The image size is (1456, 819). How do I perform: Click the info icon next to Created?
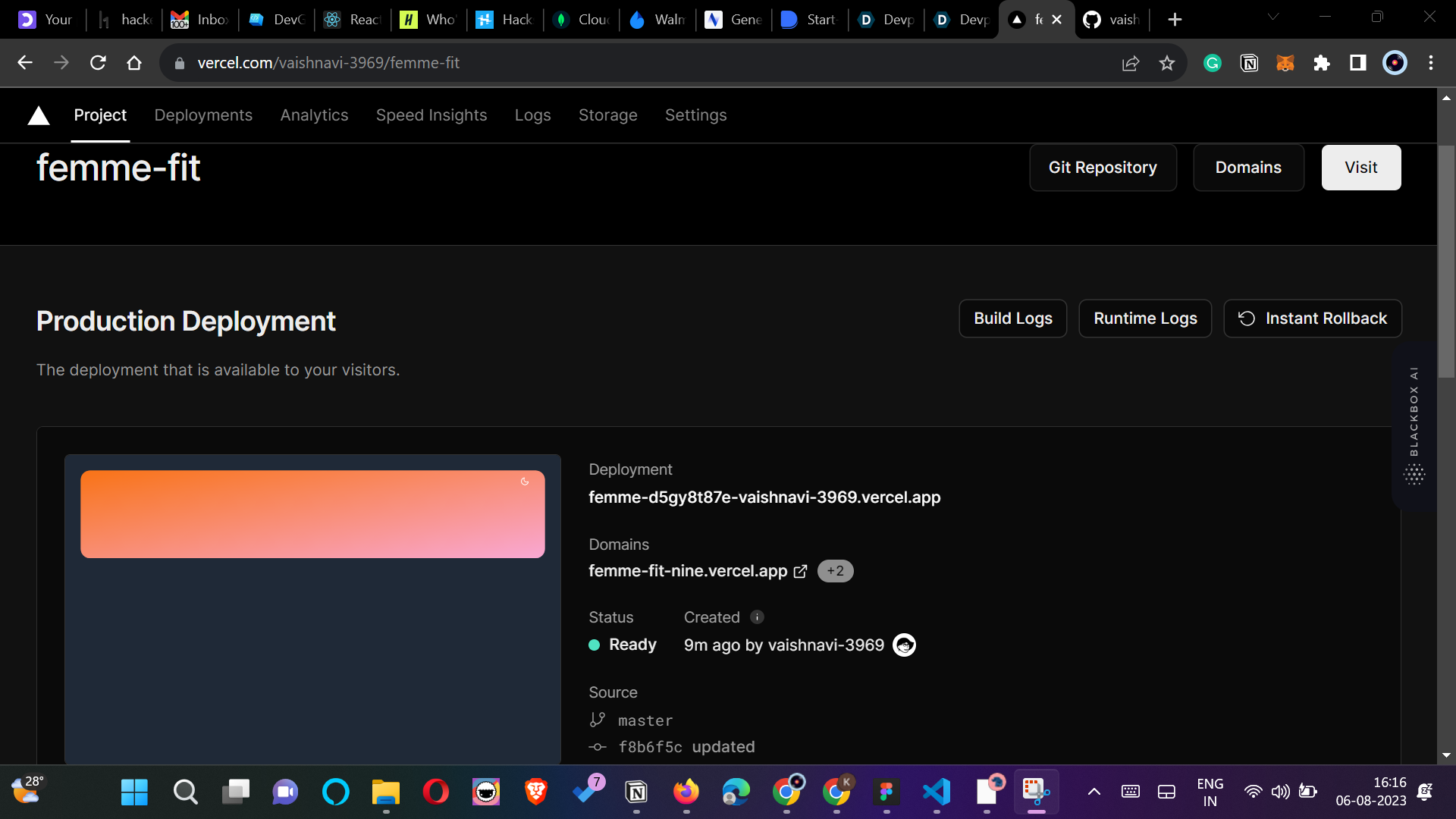point(757,617)
